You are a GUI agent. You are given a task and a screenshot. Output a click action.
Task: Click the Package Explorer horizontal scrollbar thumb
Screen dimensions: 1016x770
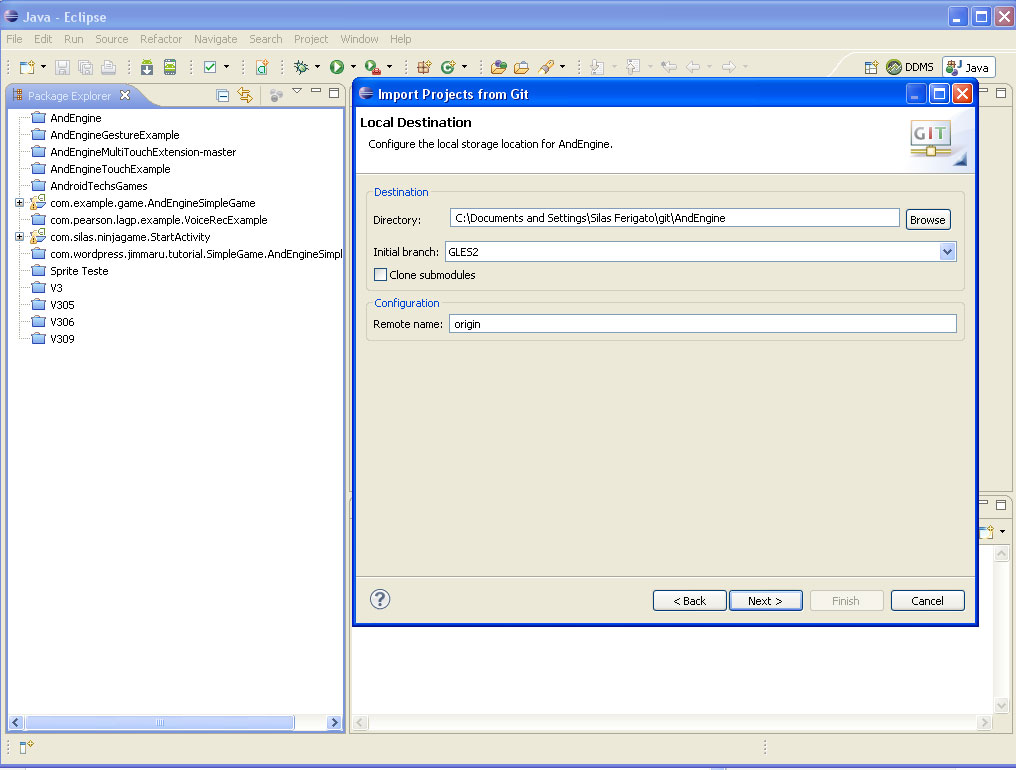pos(159,722)
